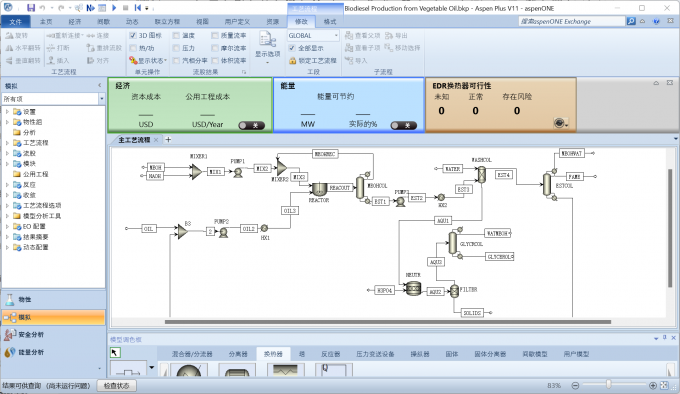Open the control panel icon in quick access toolbar
The height and width of the screenshot is (394, 680).
102,8
